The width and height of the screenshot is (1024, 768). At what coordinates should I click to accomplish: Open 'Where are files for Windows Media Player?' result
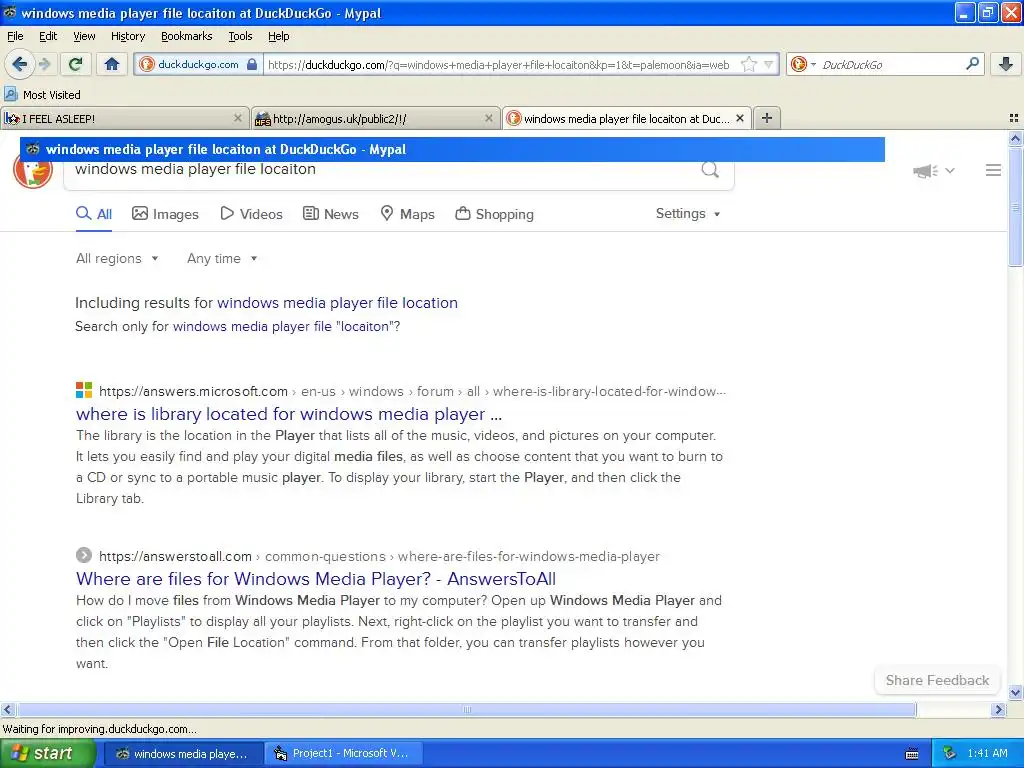pyautogui.click(x=316, y=579)
